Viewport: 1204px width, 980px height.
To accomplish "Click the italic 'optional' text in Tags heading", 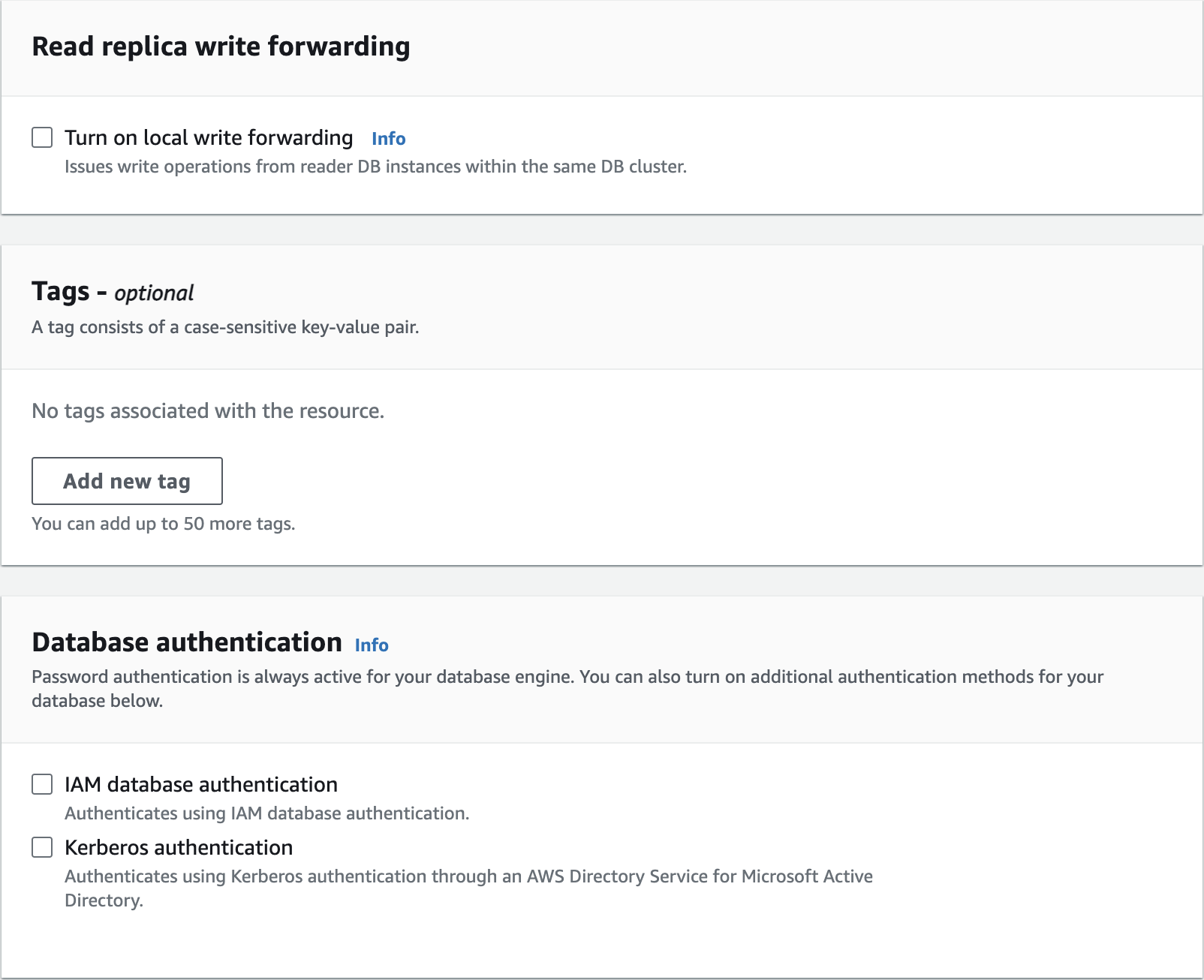I will 154,293.
